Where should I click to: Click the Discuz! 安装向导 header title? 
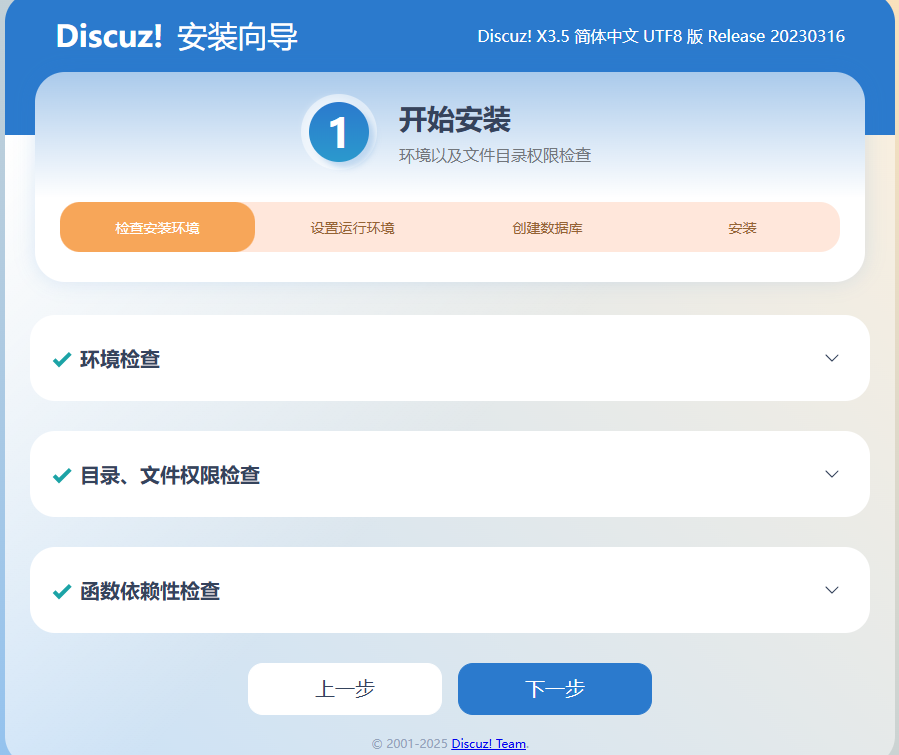coord(177,36)
